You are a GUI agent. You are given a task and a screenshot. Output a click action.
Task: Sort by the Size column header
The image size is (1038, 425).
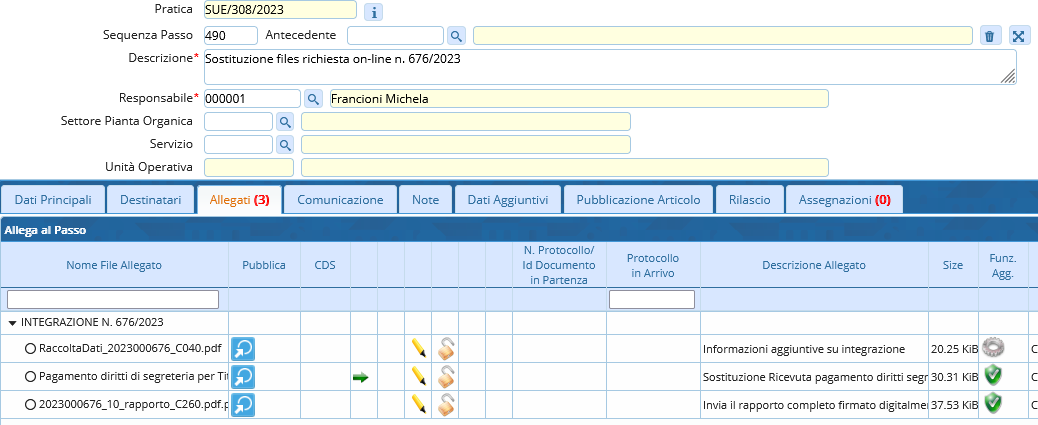coord(952,265)
